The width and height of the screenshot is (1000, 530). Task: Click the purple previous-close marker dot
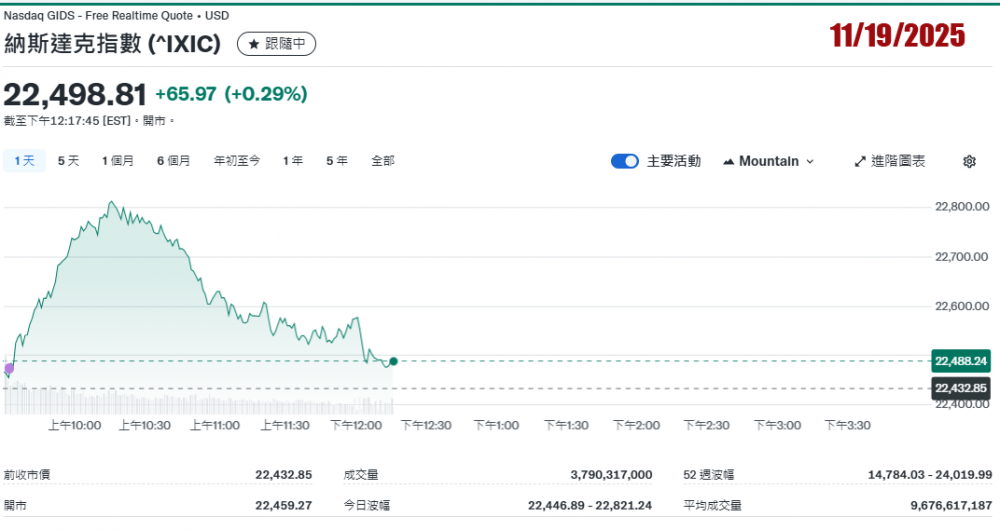click(9, 369)
